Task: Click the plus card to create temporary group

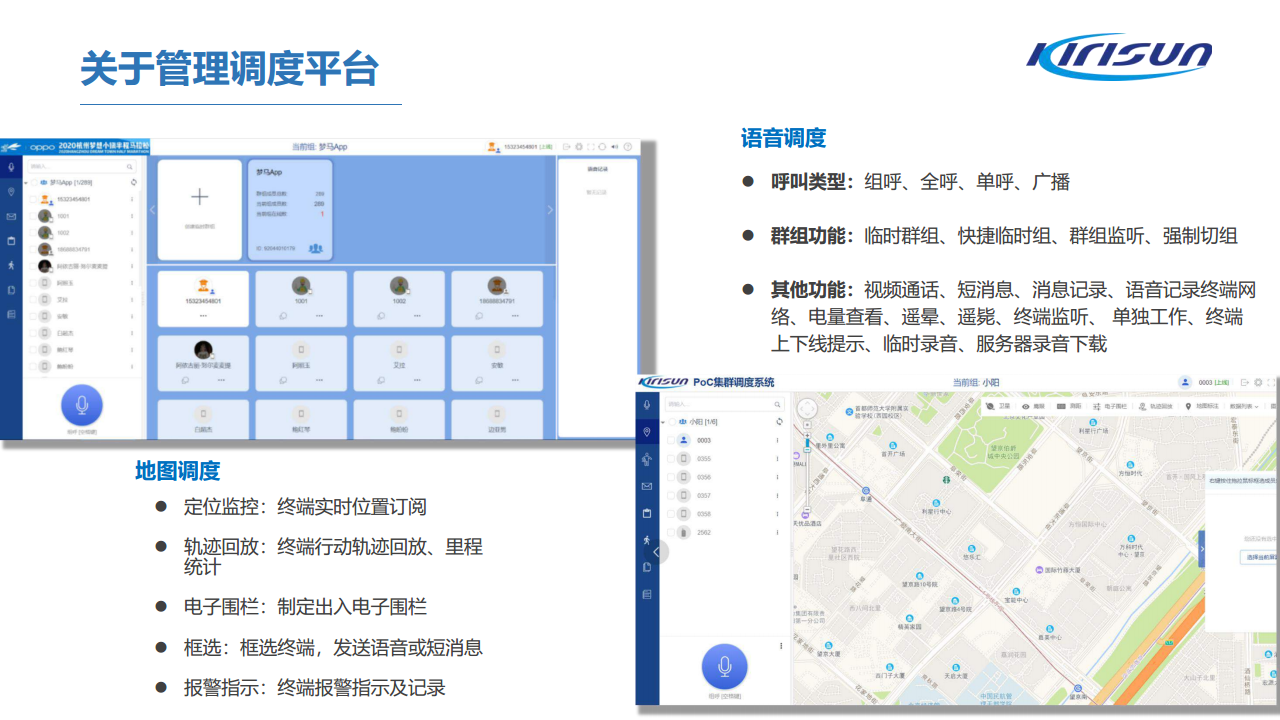Action: 200,209
